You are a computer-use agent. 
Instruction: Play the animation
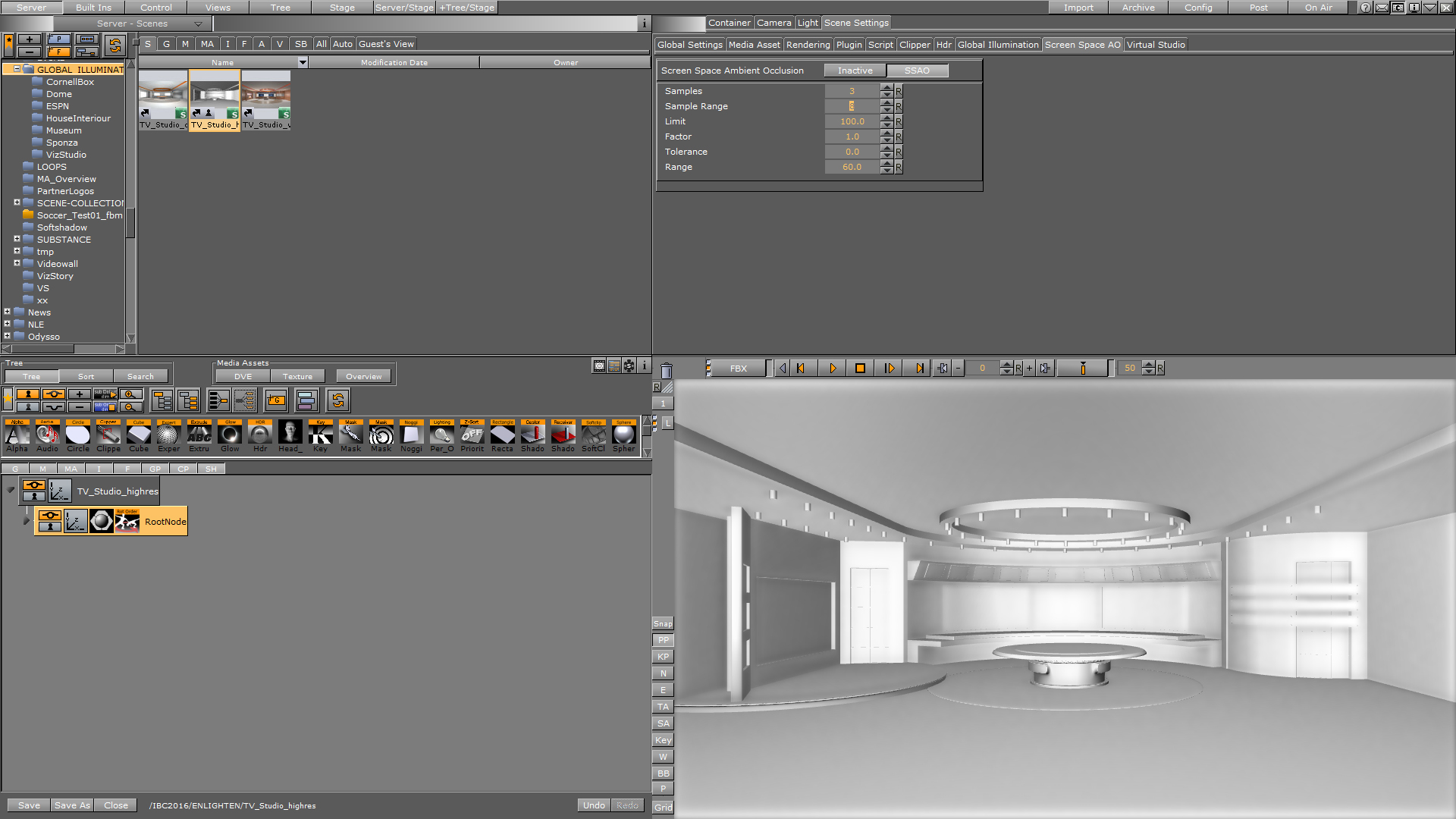tap(833, 369)
